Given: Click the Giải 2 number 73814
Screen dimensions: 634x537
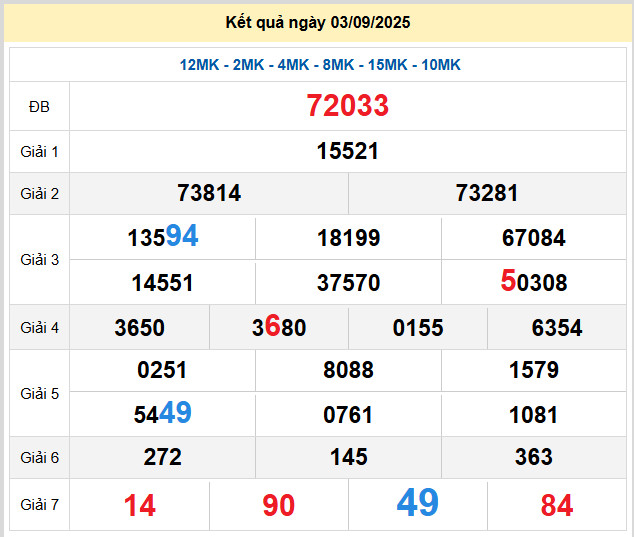Looking at the screenshot, I should pyautogui.click(x=209, y=193).
